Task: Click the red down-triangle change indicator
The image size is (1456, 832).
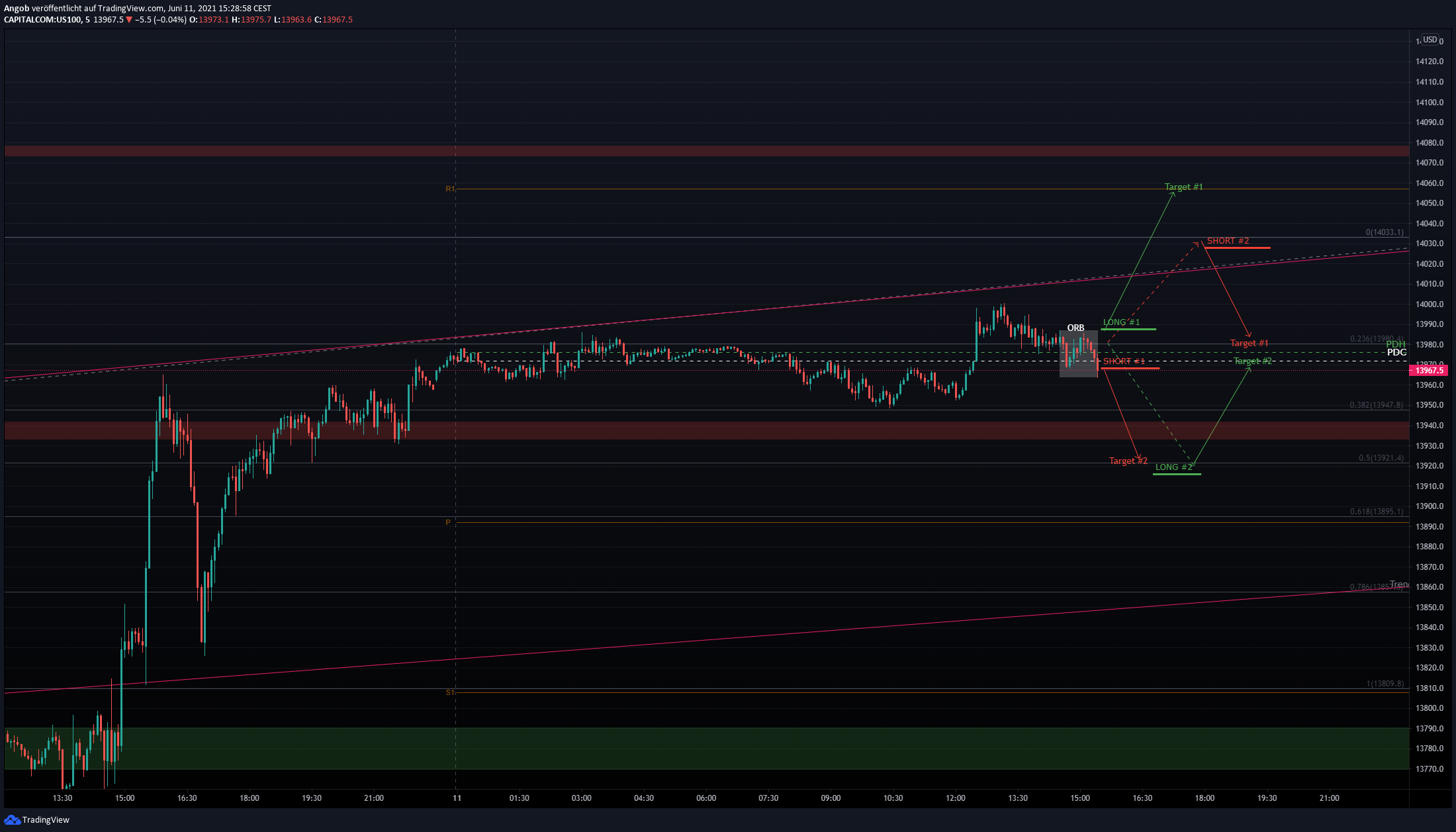Action: tap(129, 20)
